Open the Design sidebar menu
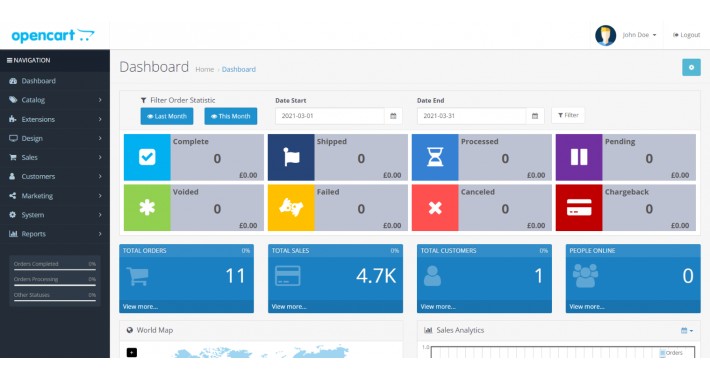Screen dimensions: 710x380 [x=55, y=138]
